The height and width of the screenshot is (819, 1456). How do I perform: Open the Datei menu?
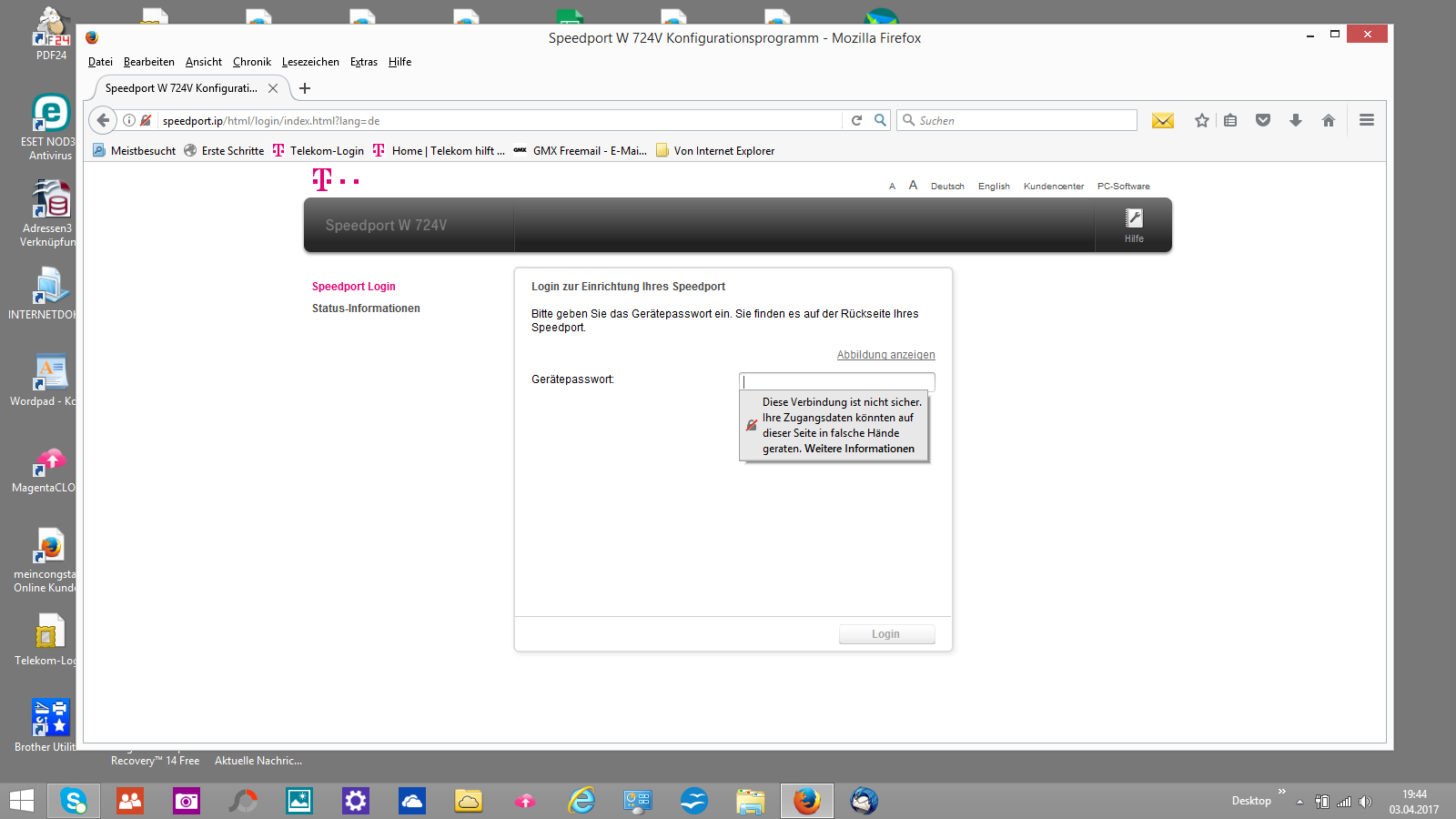point(100,62)
